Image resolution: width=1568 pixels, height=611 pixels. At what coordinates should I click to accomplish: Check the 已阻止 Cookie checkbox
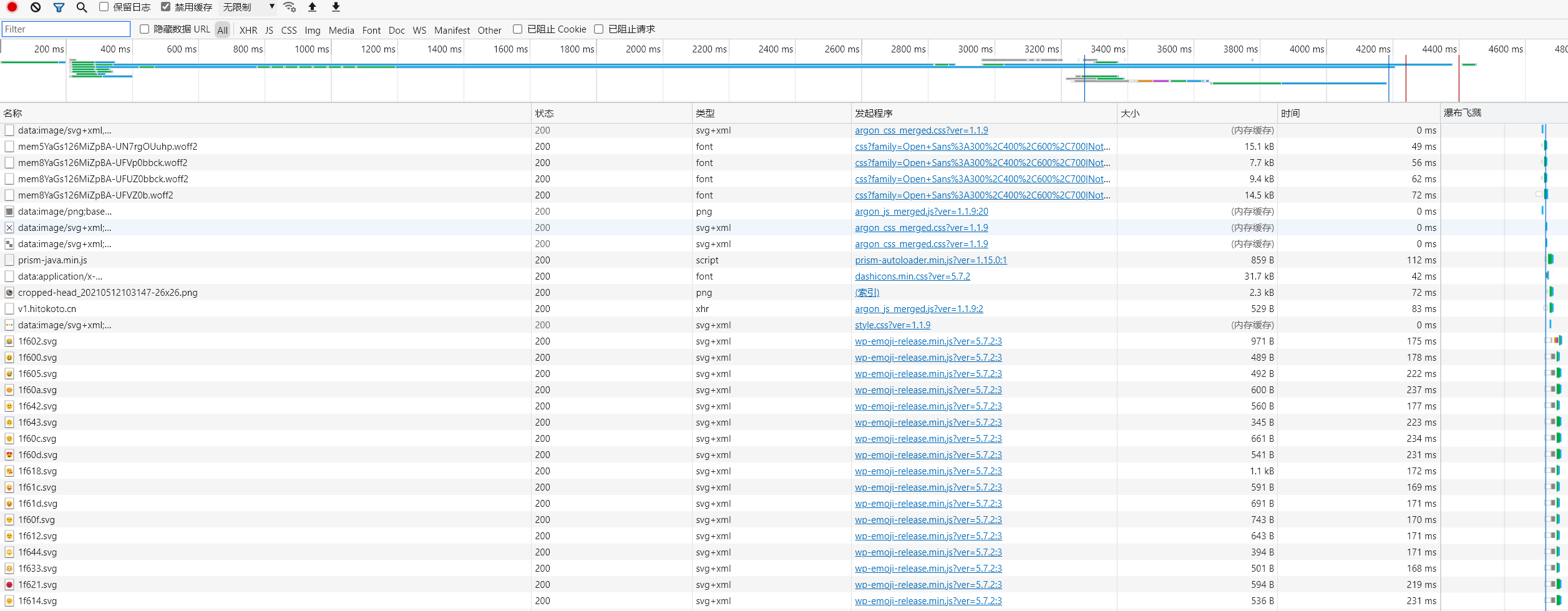517,29
